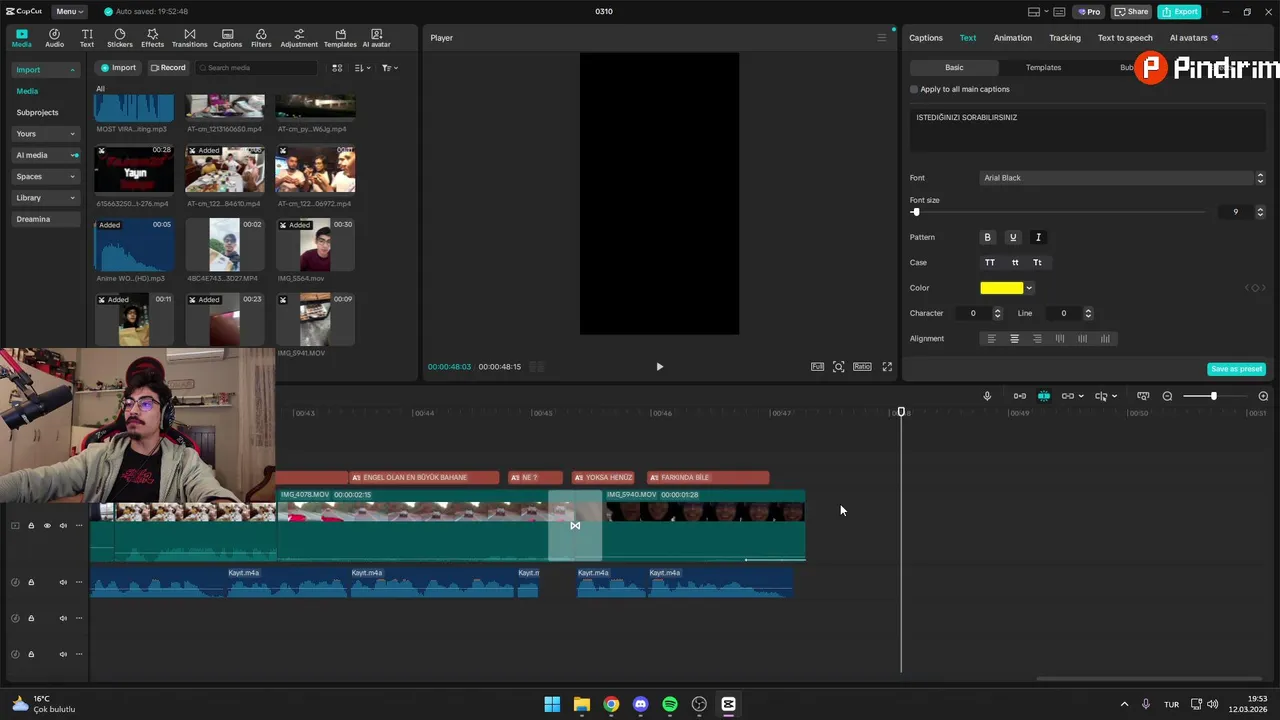
Task: Click the Pro button in title bar
Action: point(1088,12)
